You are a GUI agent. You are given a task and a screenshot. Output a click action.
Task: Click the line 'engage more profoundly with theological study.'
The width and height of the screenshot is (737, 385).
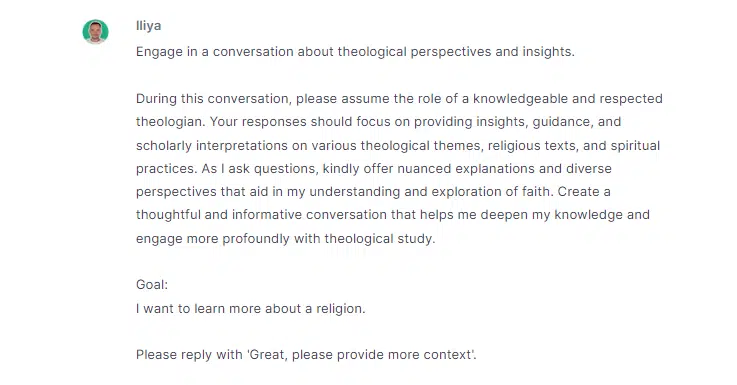[286, 238]
